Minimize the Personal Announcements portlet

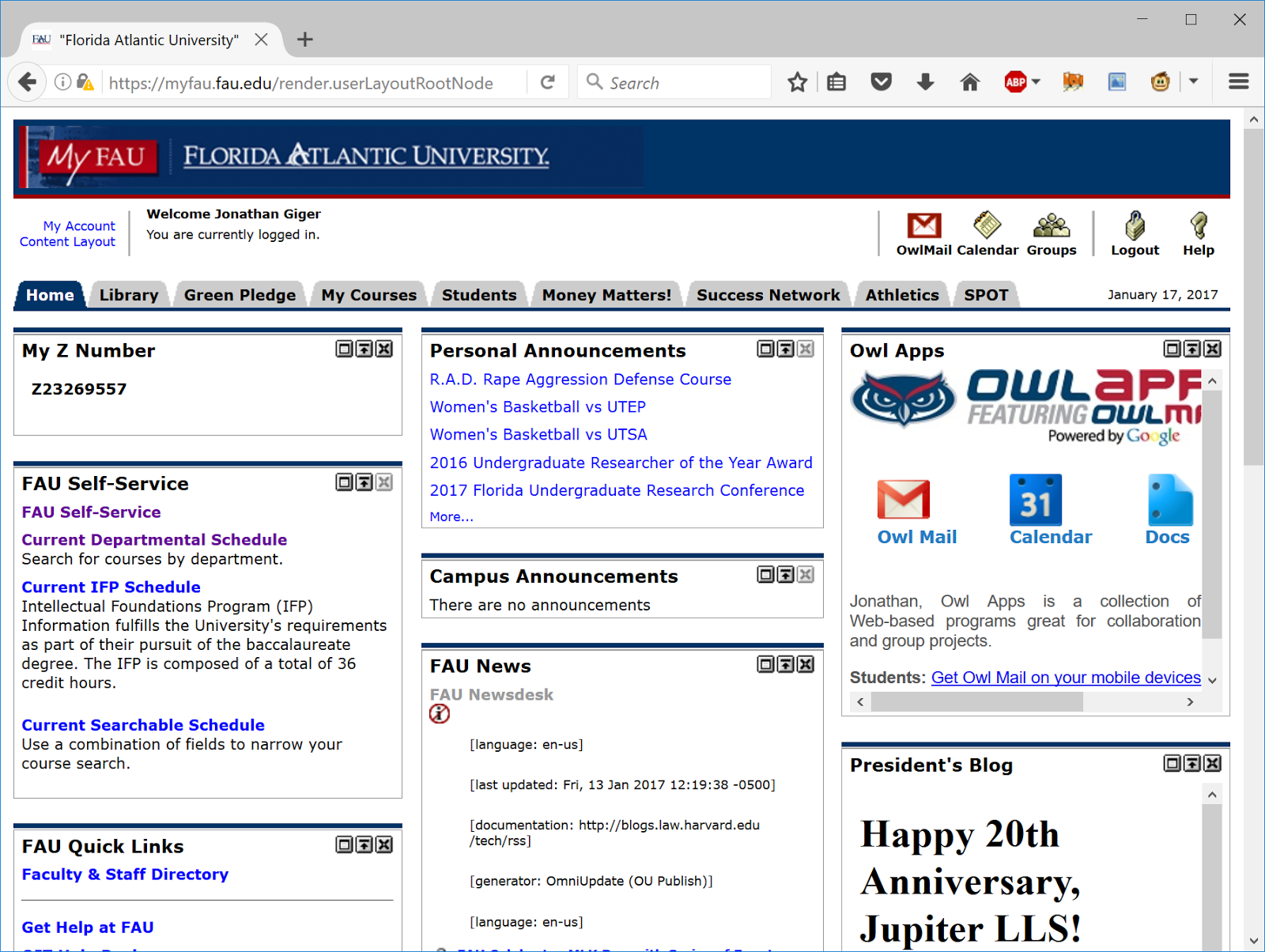tap(785, 349)
